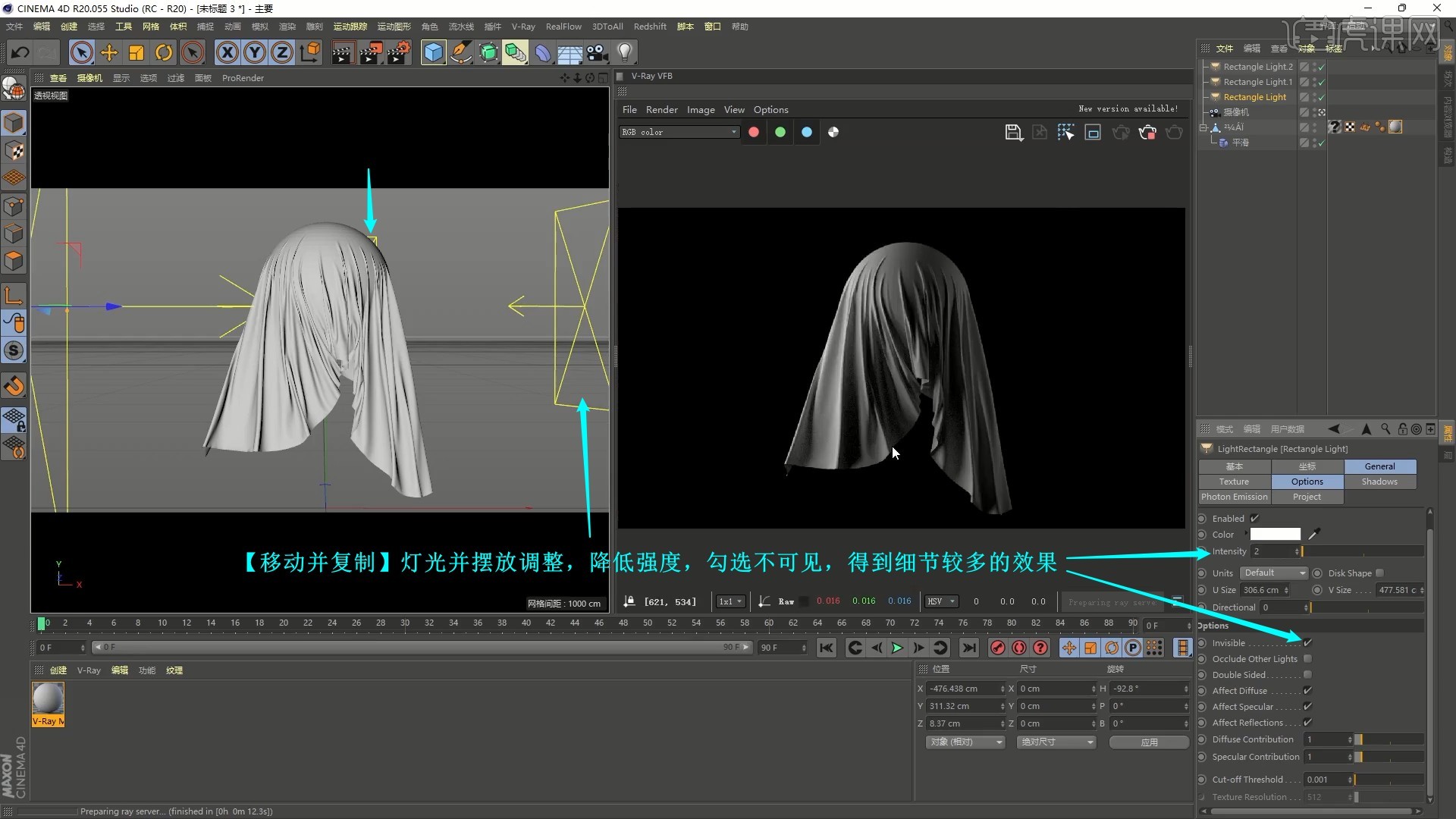Select the V-Ray M material thumbnail
The height and width of the screenshot is (819, 1456).
tap(47, 698)
